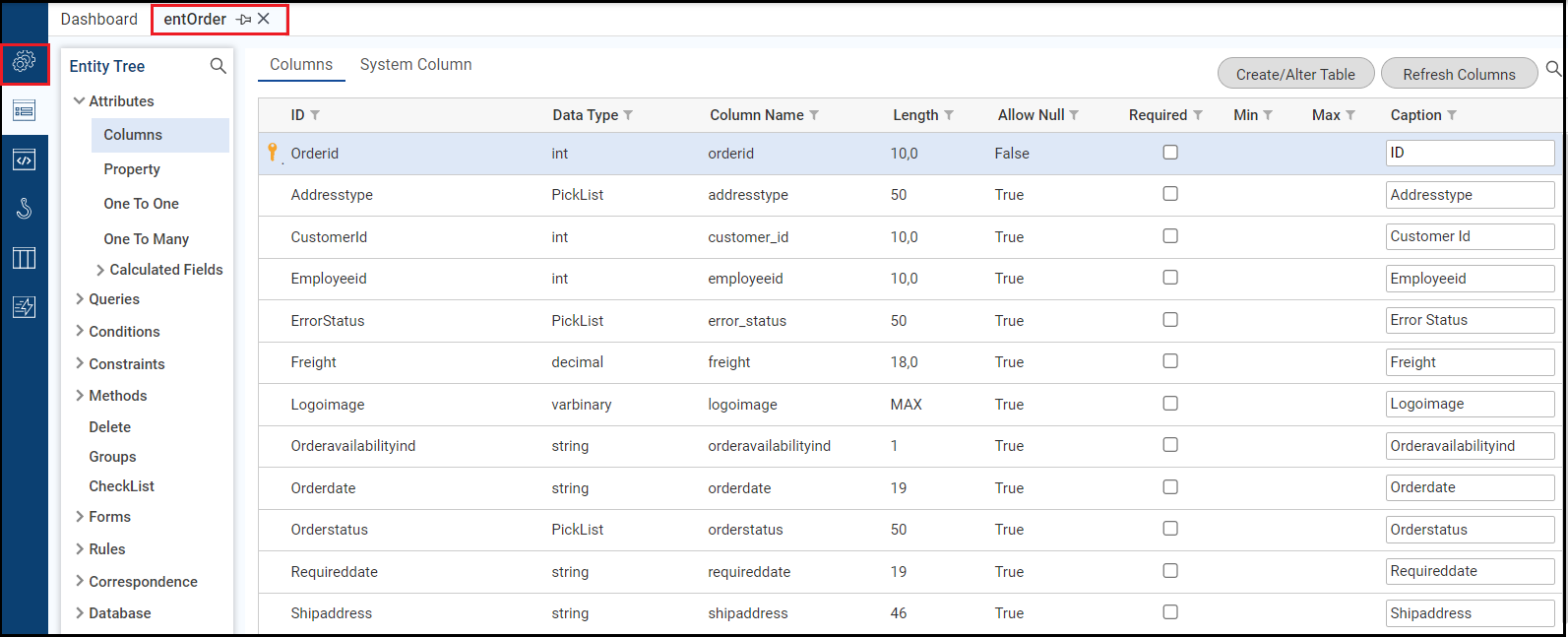Click the columns layout sidebar icon
The height and width of the screenshot is (637, 1568).
click(x=25, y=258)
